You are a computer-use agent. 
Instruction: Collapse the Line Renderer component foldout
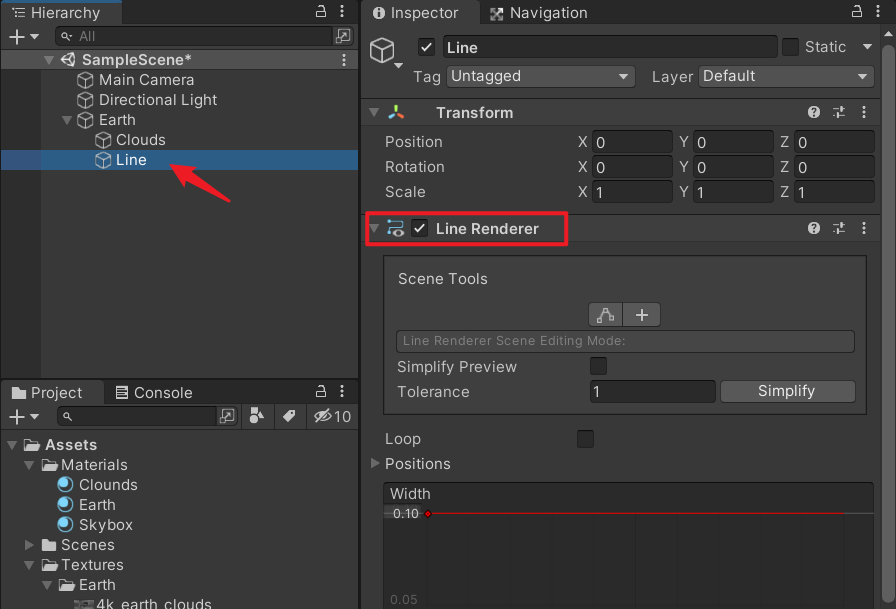pos(374,229)
